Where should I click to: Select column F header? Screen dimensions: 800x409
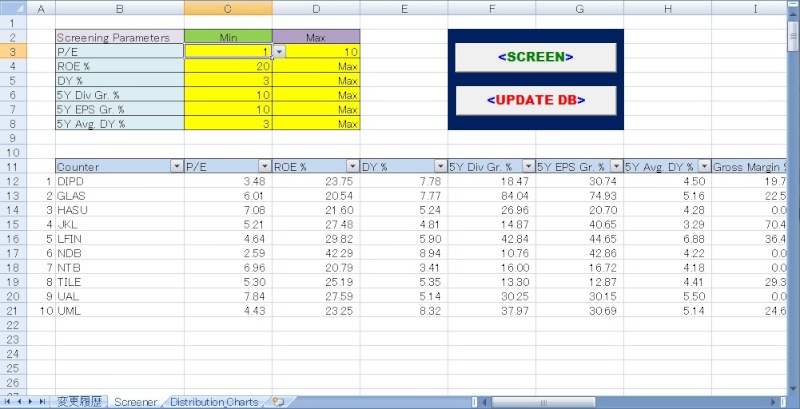[492, 8]
